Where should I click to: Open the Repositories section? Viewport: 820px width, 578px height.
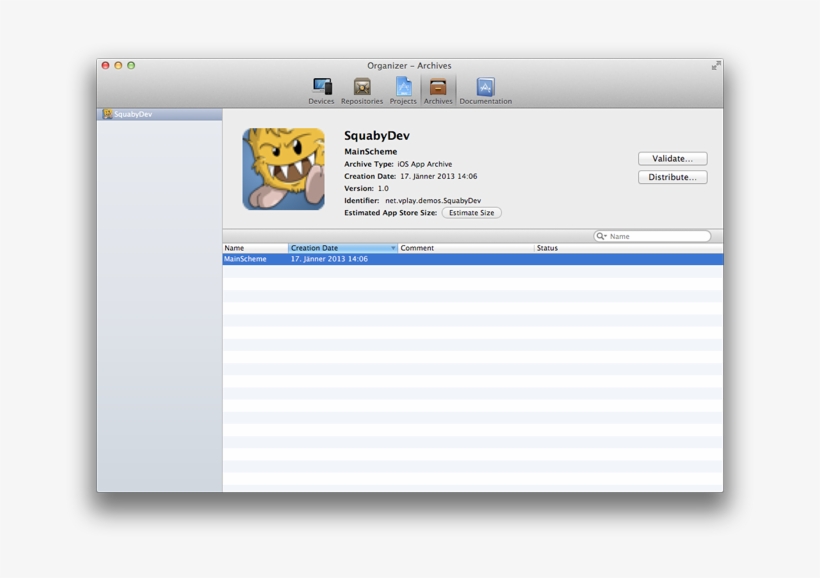click(x=362, y=87)
